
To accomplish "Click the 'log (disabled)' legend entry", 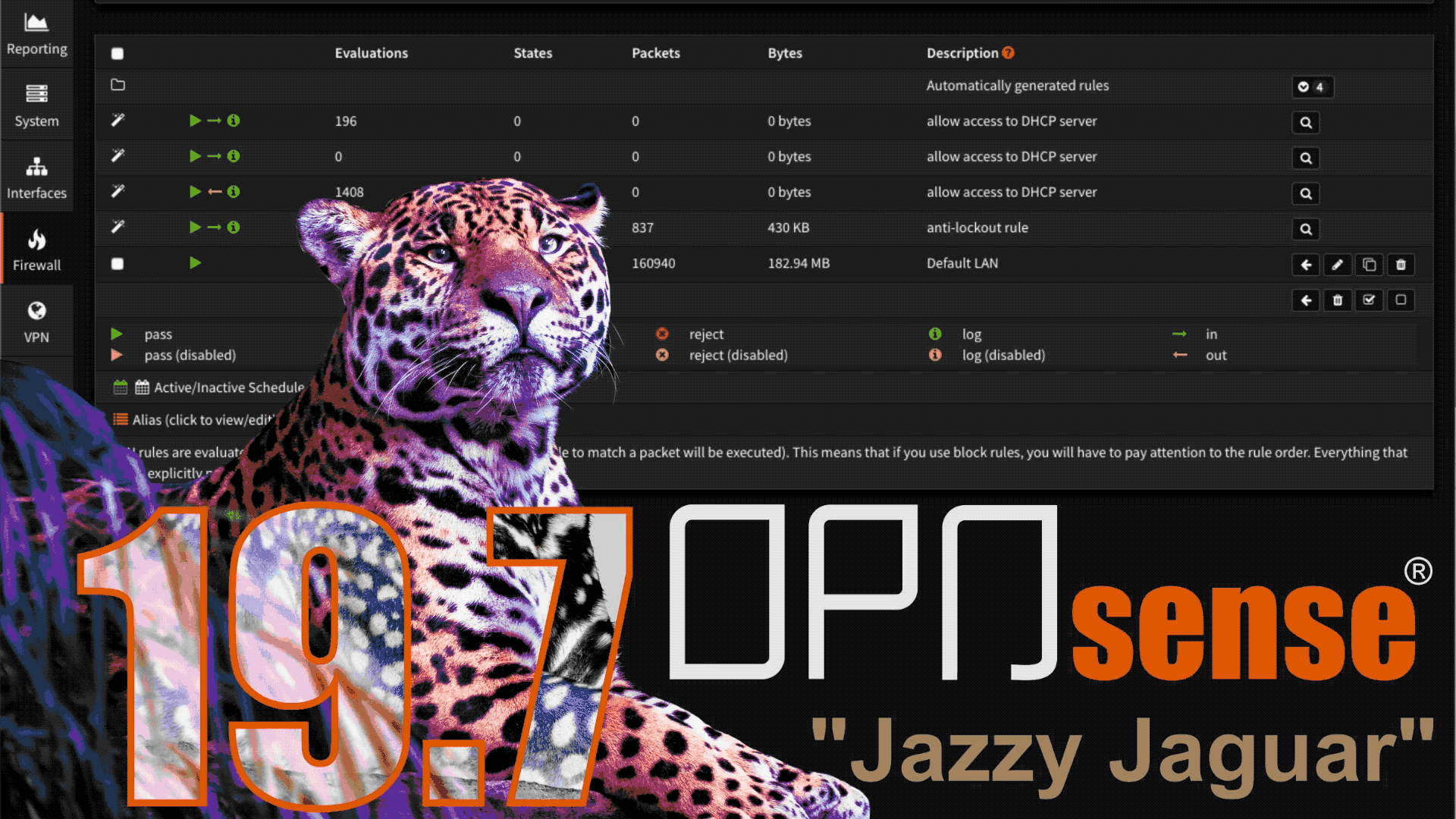I will point(1003,355).
